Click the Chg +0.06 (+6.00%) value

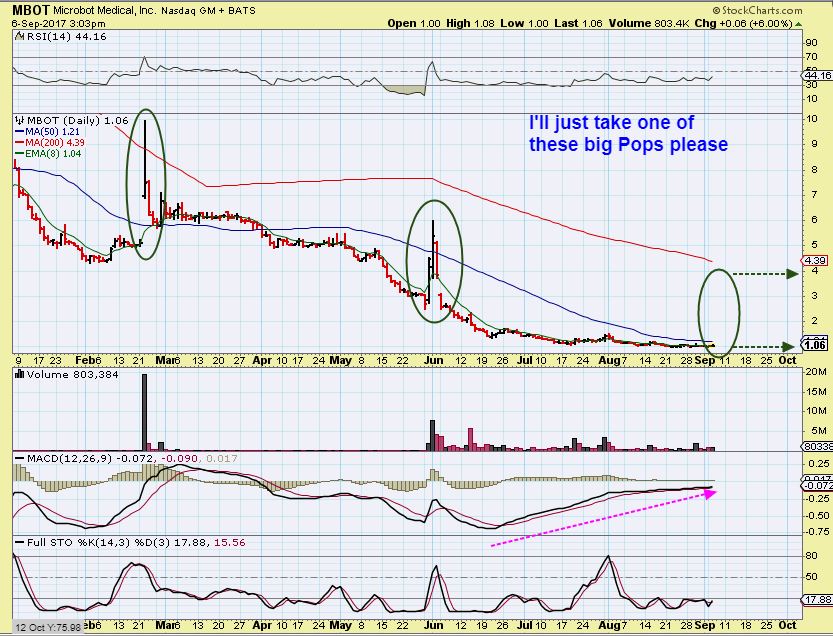(x=743, y=23)
